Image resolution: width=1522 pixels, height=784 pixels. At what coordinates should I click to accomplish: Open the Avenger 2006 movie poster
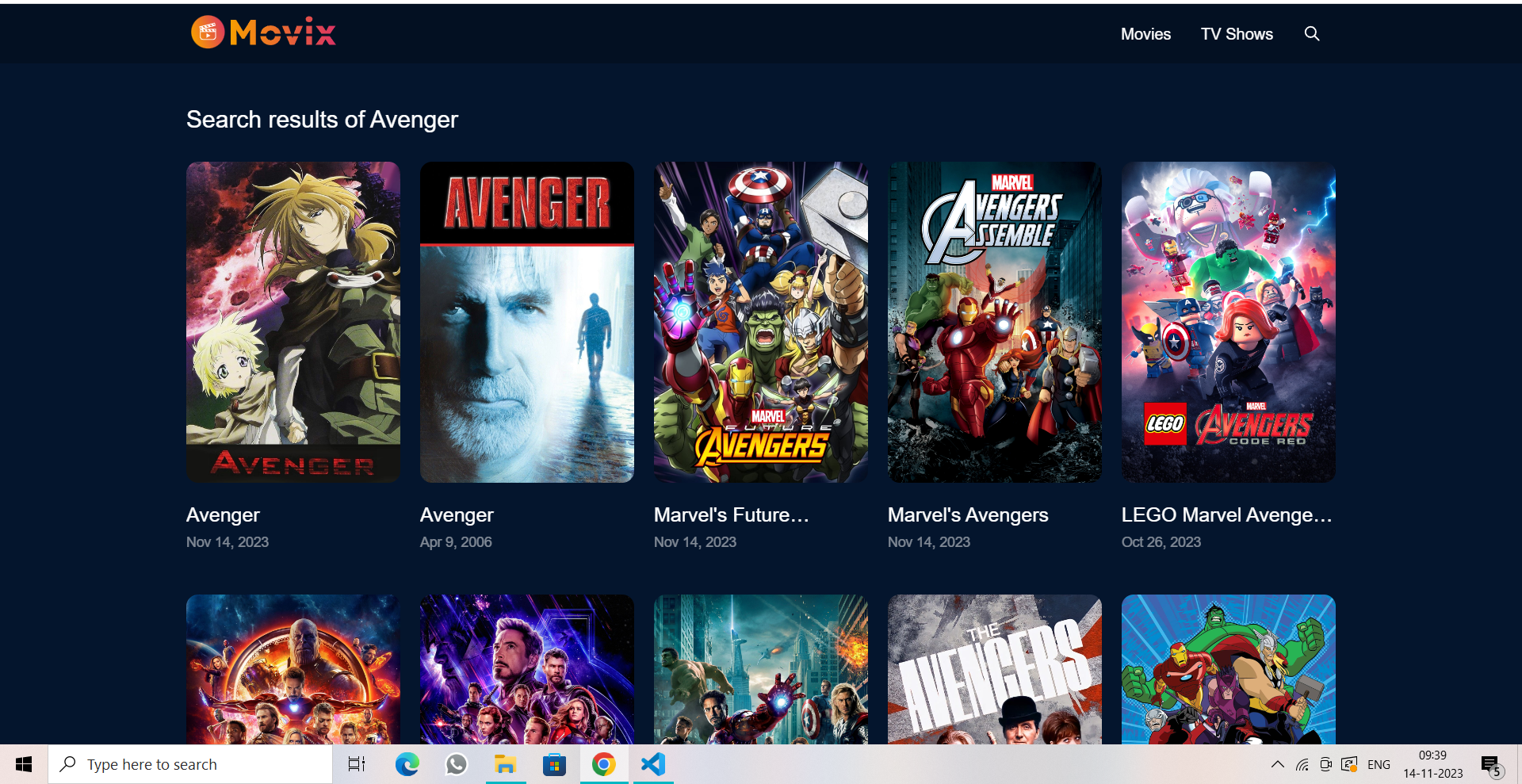click(527, 322)
